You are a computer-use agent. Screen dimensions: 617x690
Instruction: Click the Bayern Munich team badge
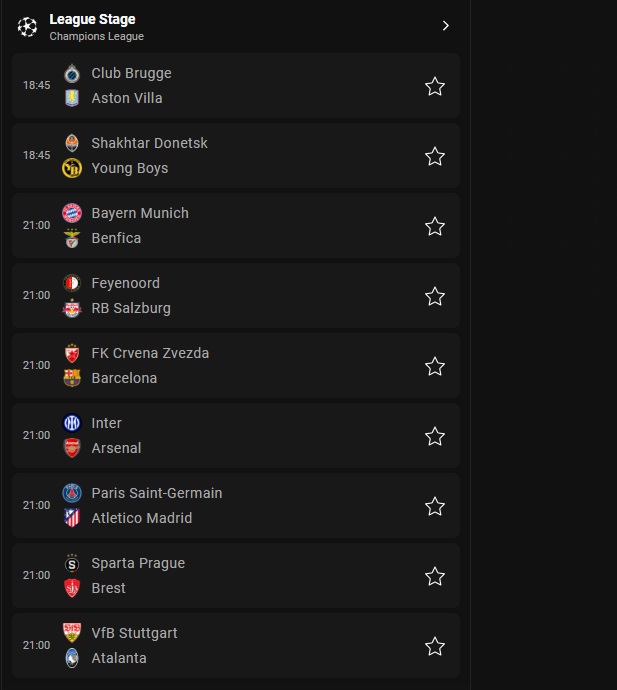(72, 213)
